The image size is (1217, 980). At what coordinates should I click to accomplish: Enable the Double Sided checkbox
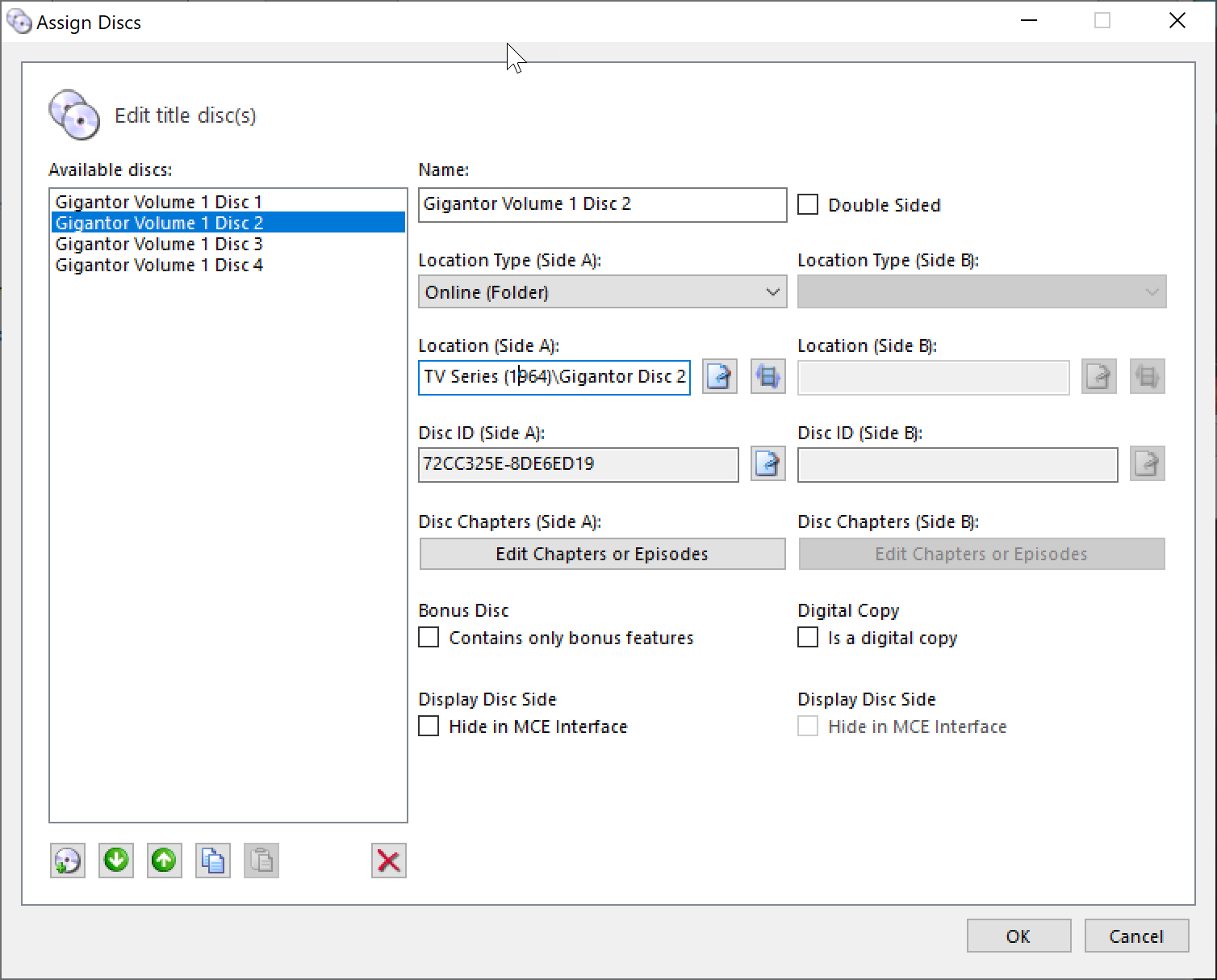point(808,204)
